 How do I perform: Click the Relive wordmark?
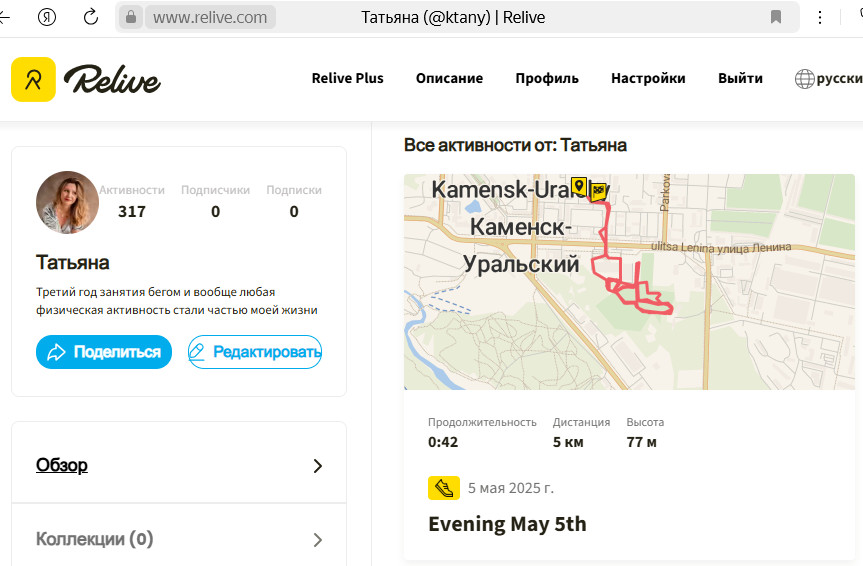[x=113, y=79]
